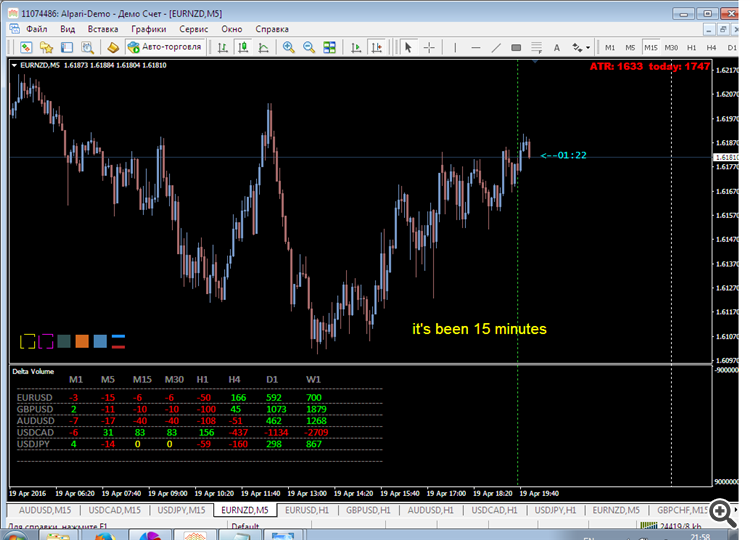
Task: Click the 'it's been 15 minutes' yellow text
Action: (x=479, y=329)
